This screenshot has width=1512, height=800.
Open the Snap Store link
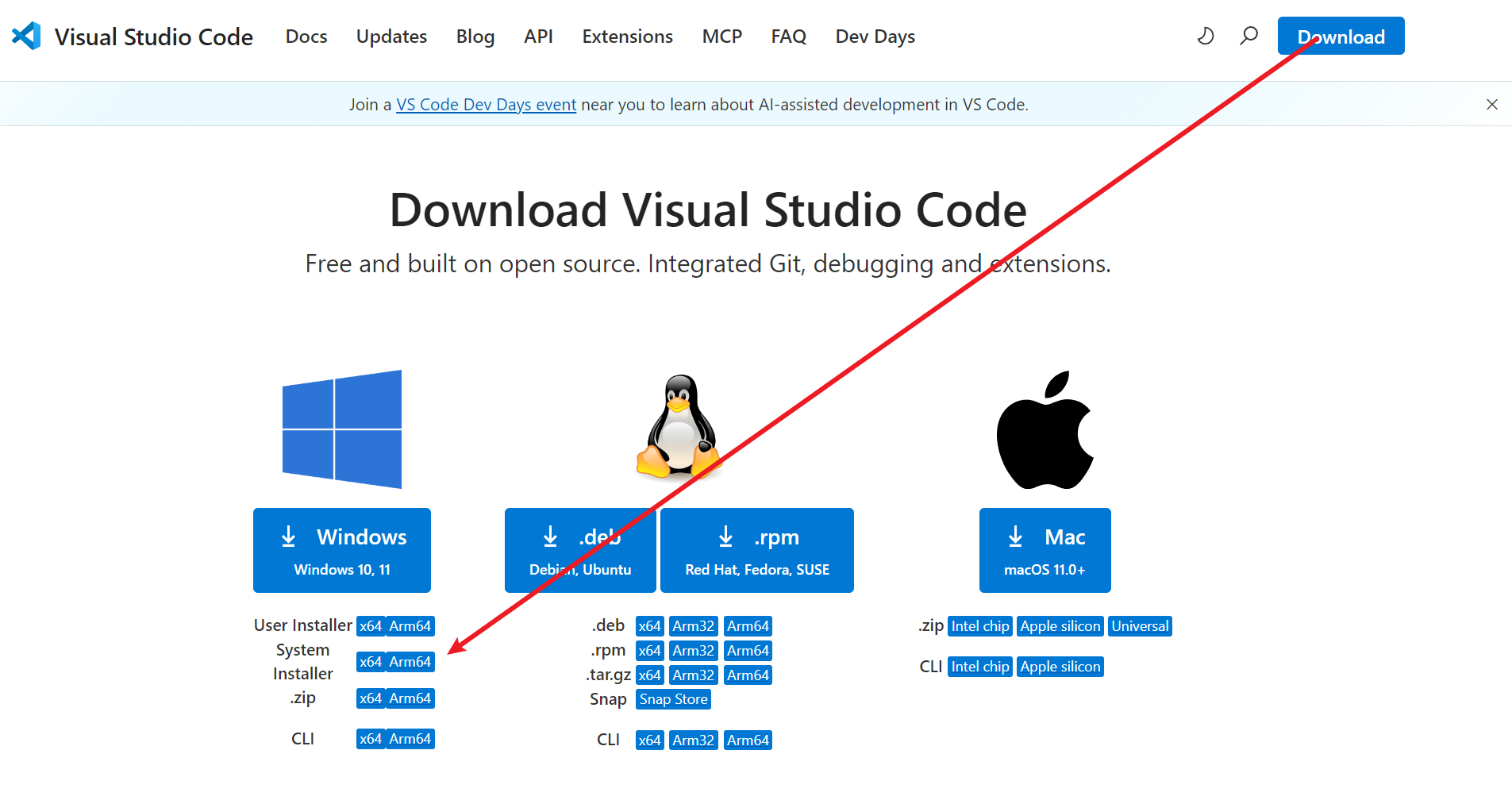coord(674,699)
